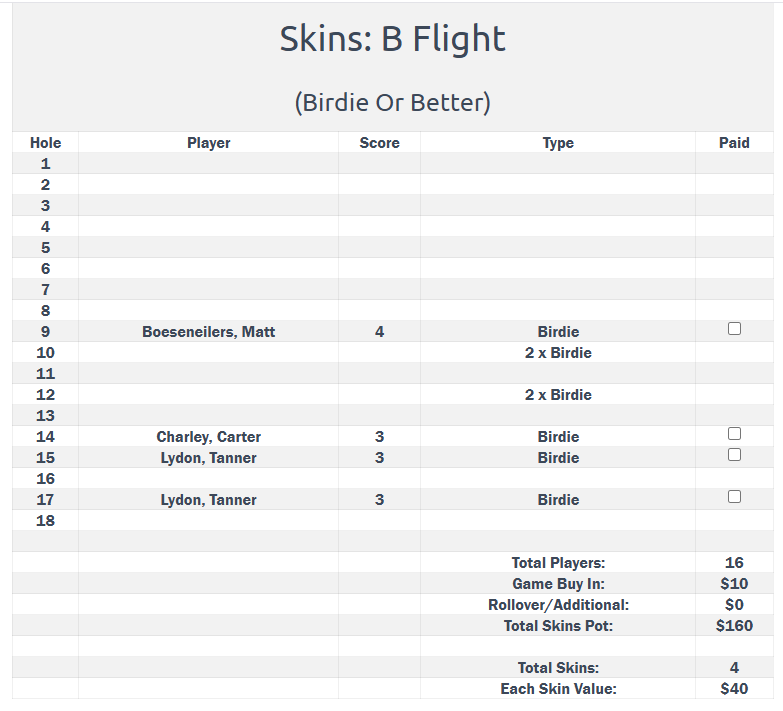The image size is (783, 711).
Task: Select the (Birdie Or Better) subtitle
Action: point(392,102)
